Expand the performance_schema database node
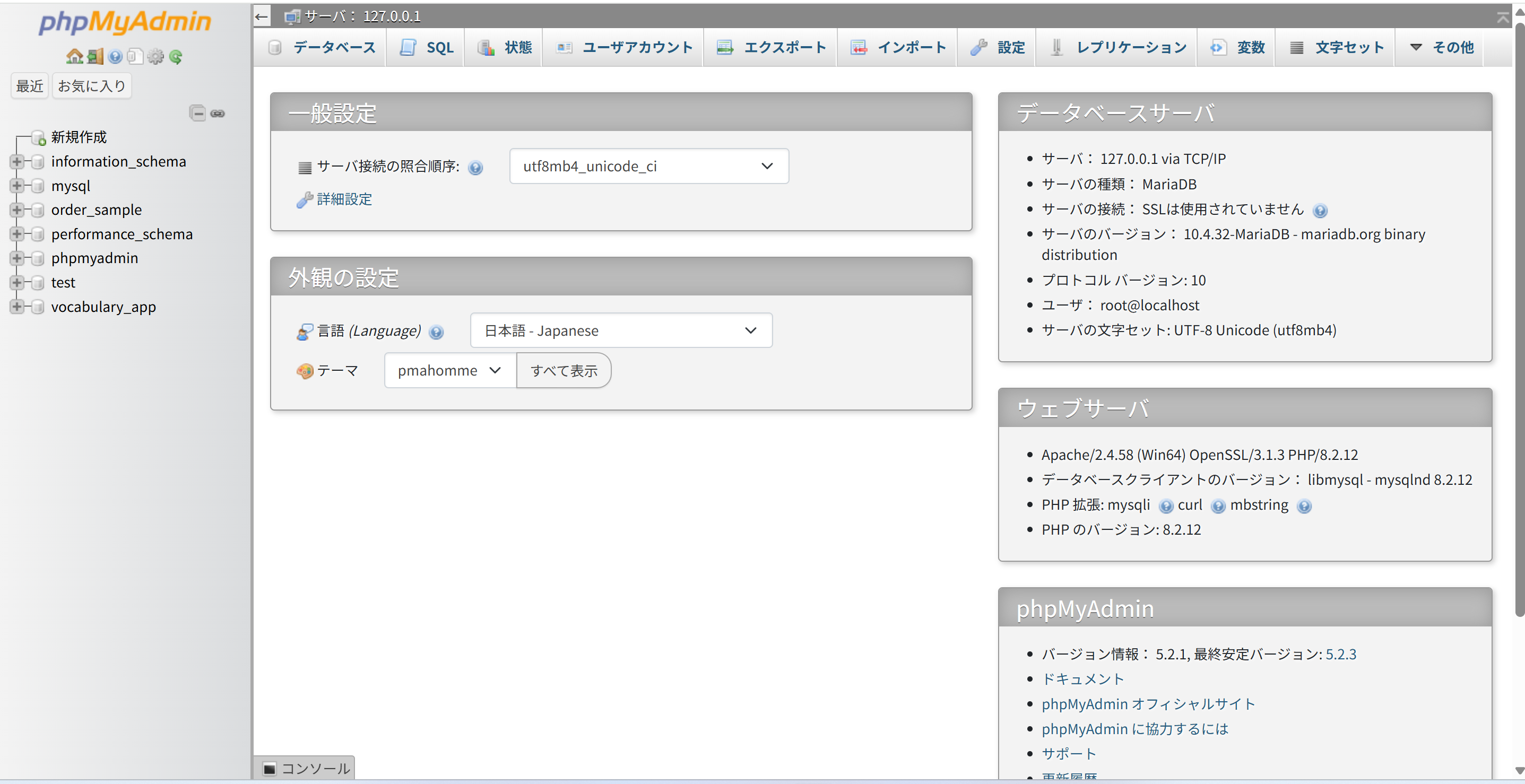The image size is (1525, 784). pos(16,234)
